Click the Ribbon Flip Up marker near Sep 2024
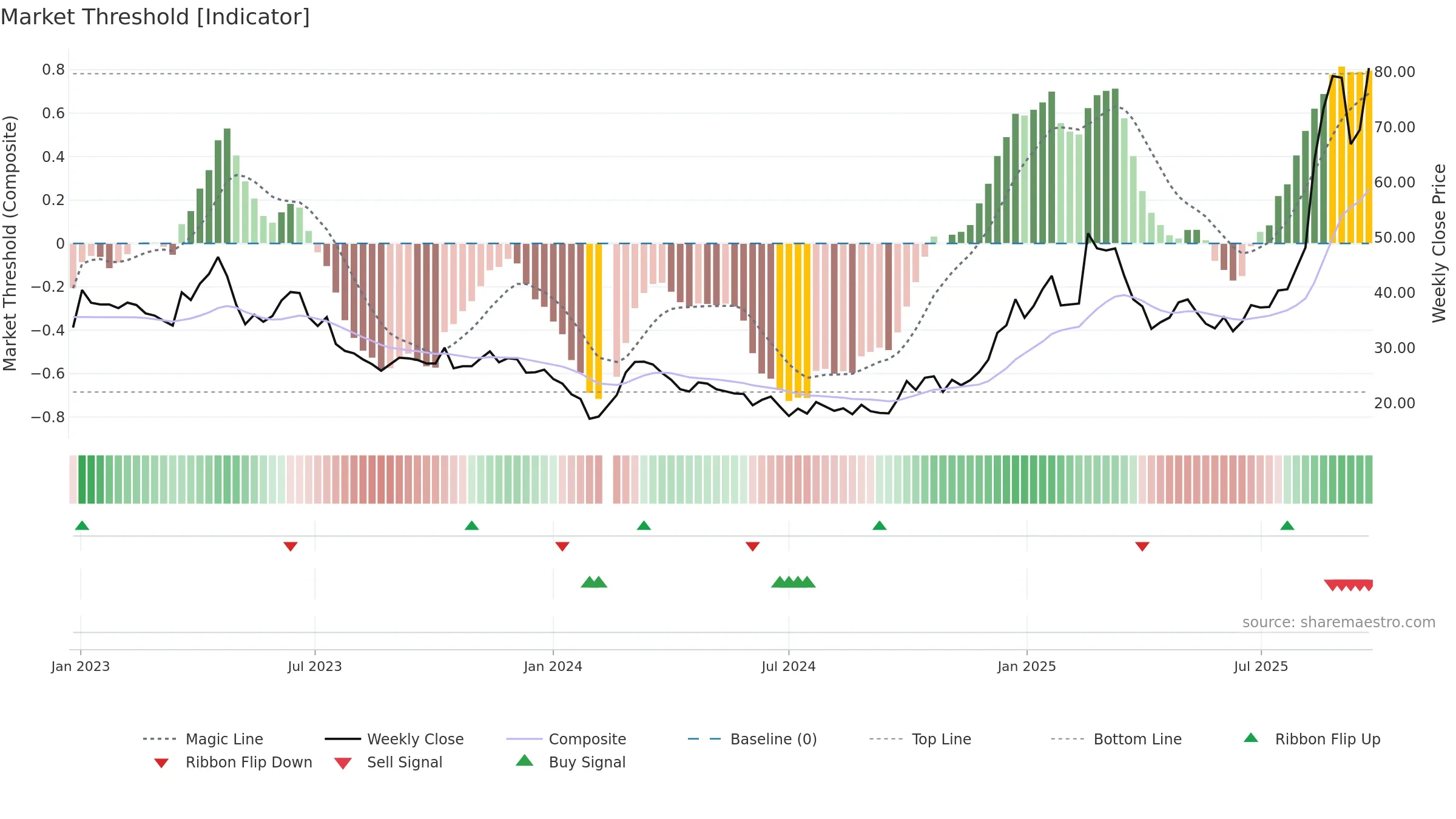 point(880,525)
